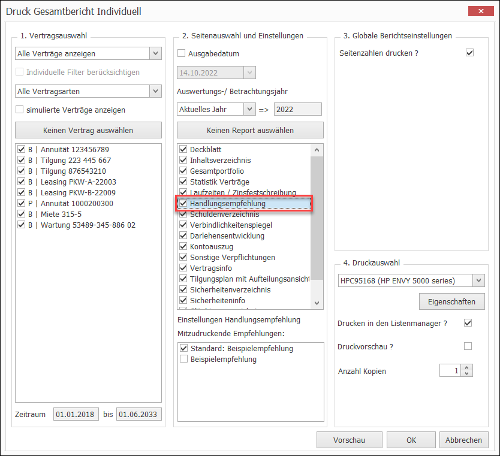Image resolution: width=500 pixels, height=456 pixels.
Task: Check the unchecked 'Beispielempfehlung' recommendation
Action: tap(184, 359)
